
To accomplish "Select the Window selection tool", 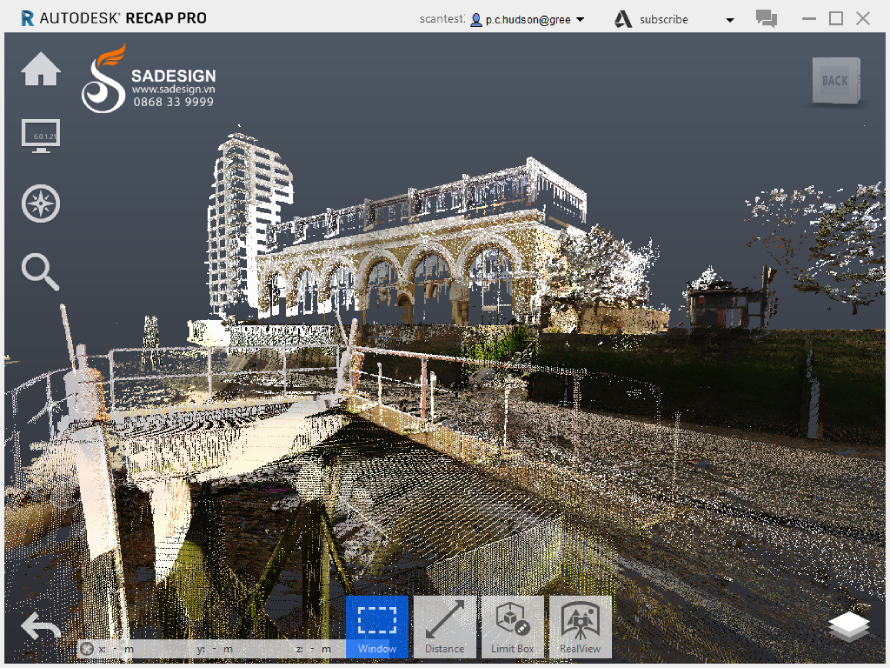I will 377,627.
